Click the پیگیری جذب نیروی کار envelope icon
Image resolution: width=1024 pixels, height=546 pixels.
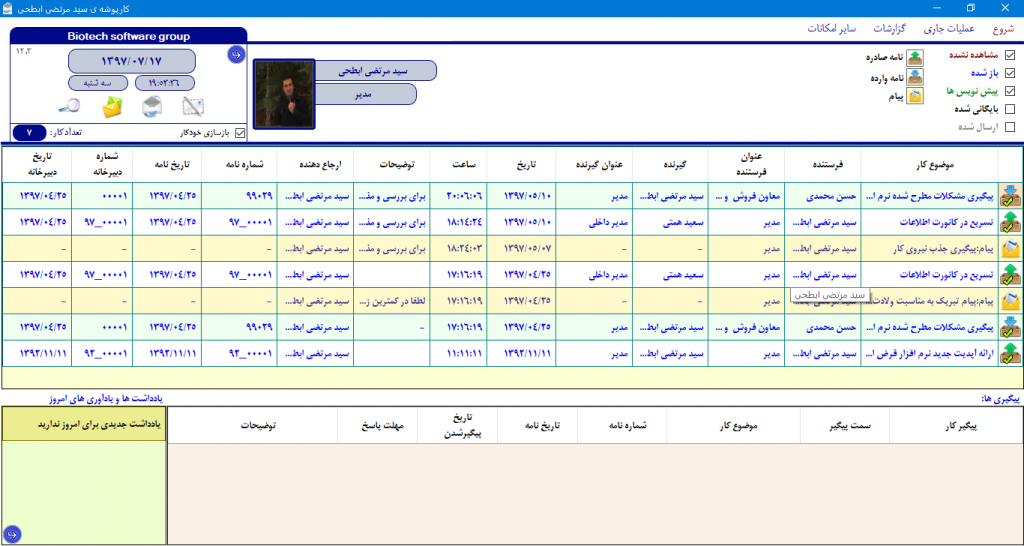pyautogui.click(x=1010, y=247)
